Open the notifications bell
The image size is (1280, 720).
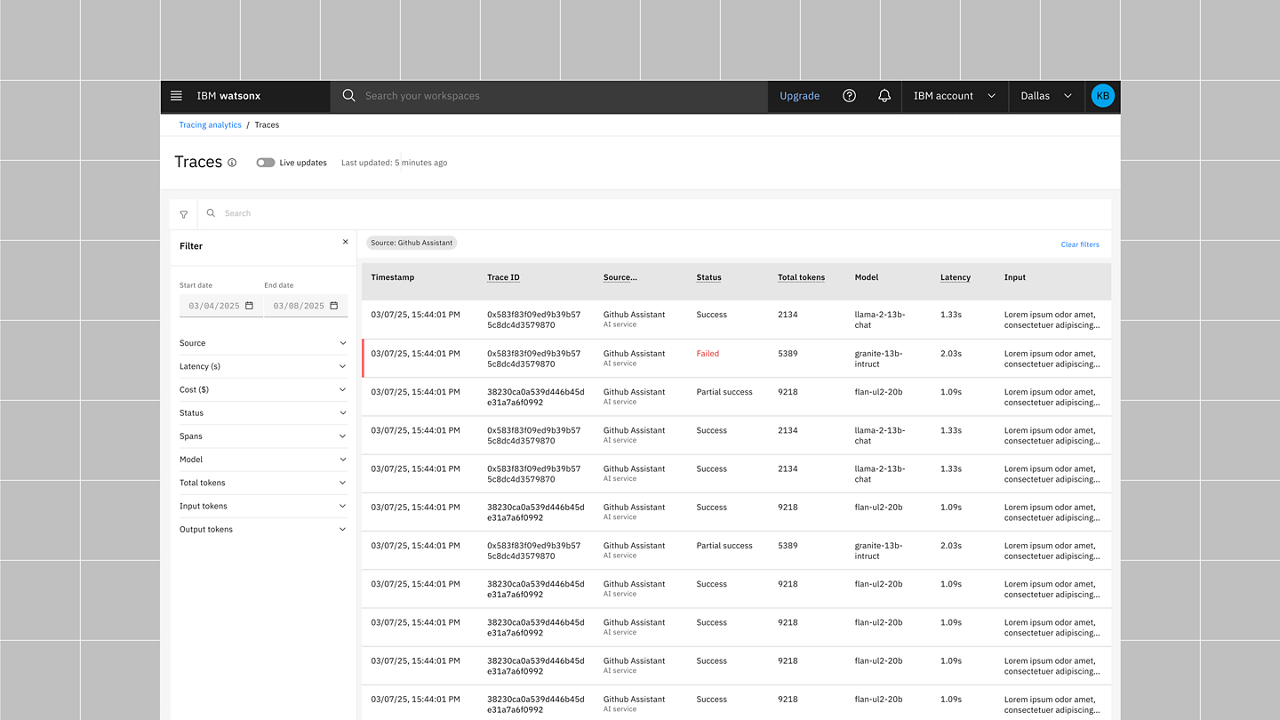(x=884, y=96)
